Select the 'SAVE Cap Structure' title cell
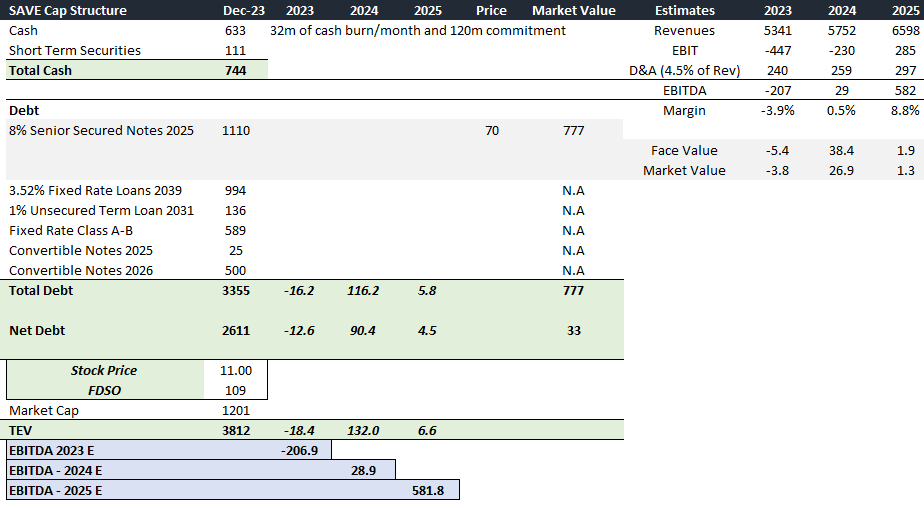Image resolution: width=924 pixels, height=508 pixels. tap(67, 11)
